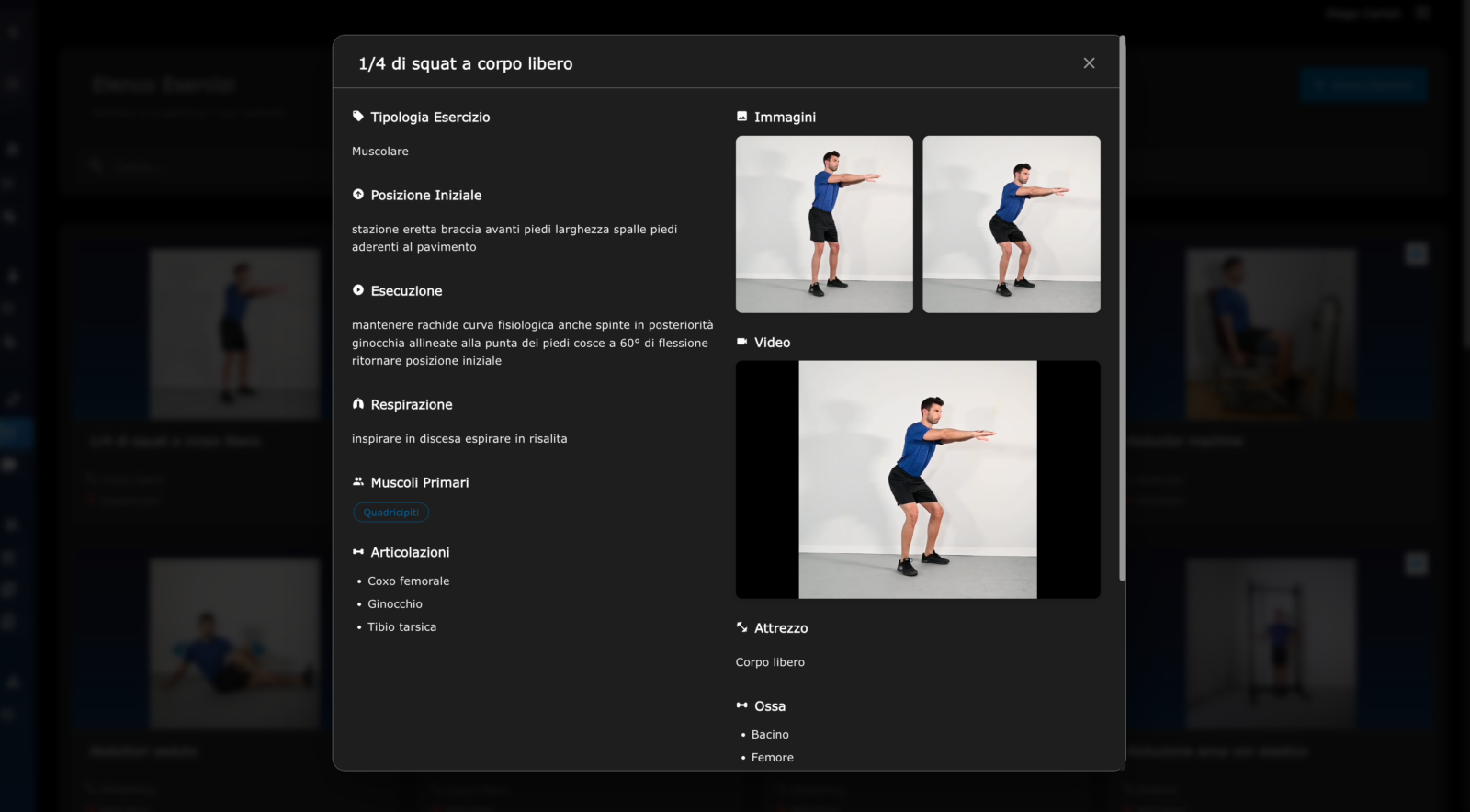Click the bone icon beside Ossa

pyautogui.click(x=742, y=705)
